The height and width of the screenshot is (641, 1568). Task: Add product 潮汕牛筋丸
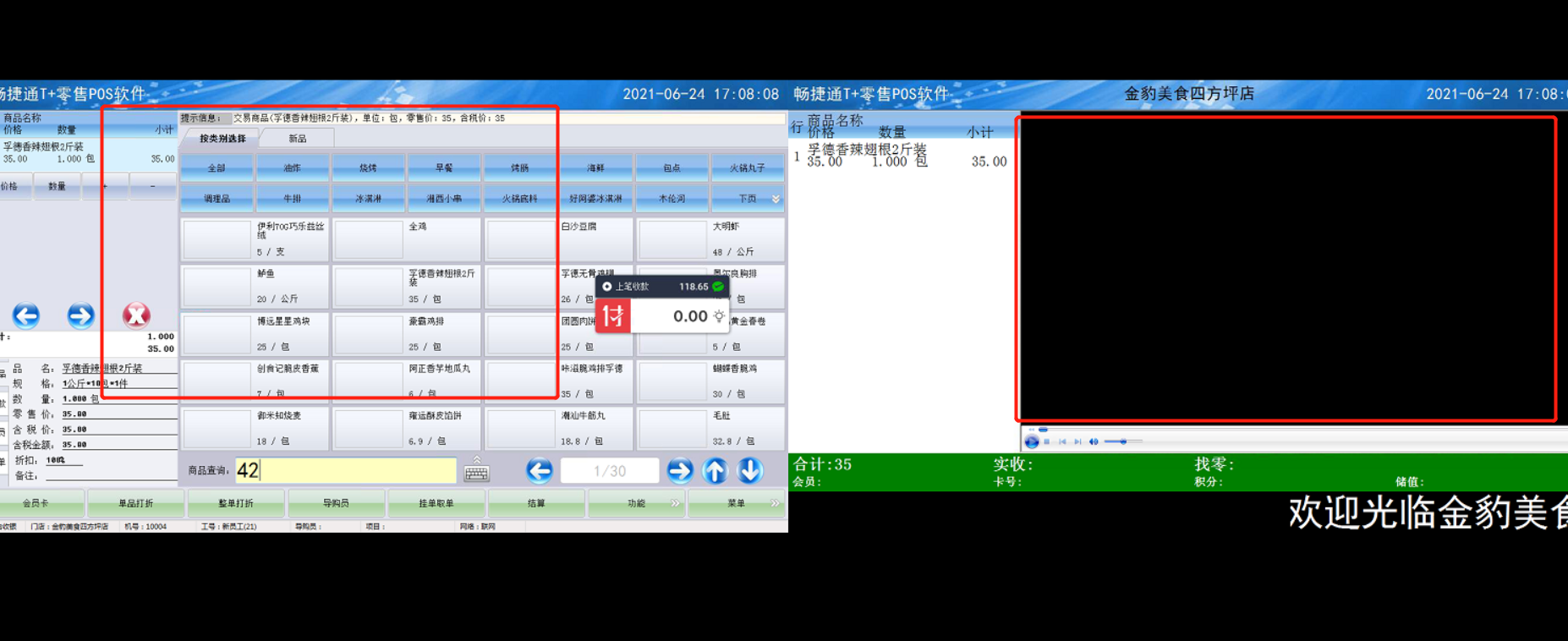tap(559, 429)
